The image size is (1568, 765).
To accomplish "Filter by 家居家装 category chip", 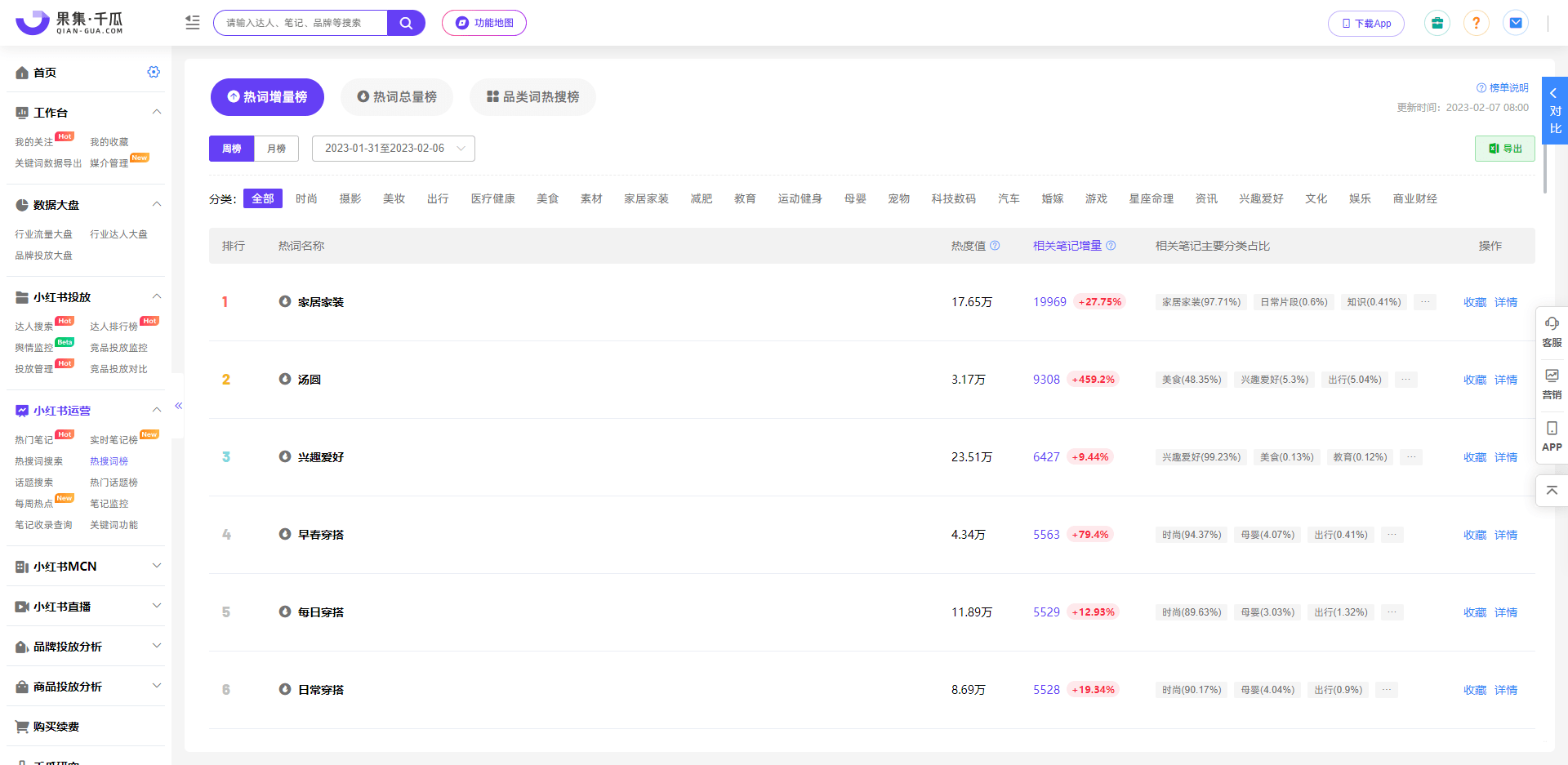I will tap(647, 198).
